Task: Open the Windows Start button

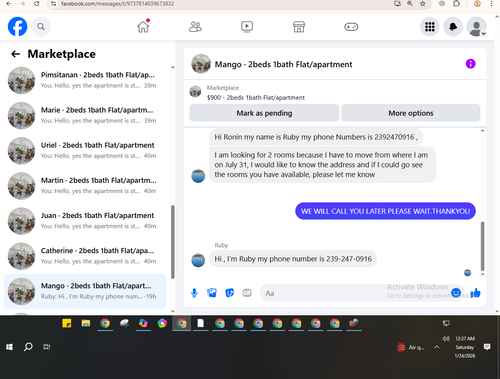Action: 9,347
